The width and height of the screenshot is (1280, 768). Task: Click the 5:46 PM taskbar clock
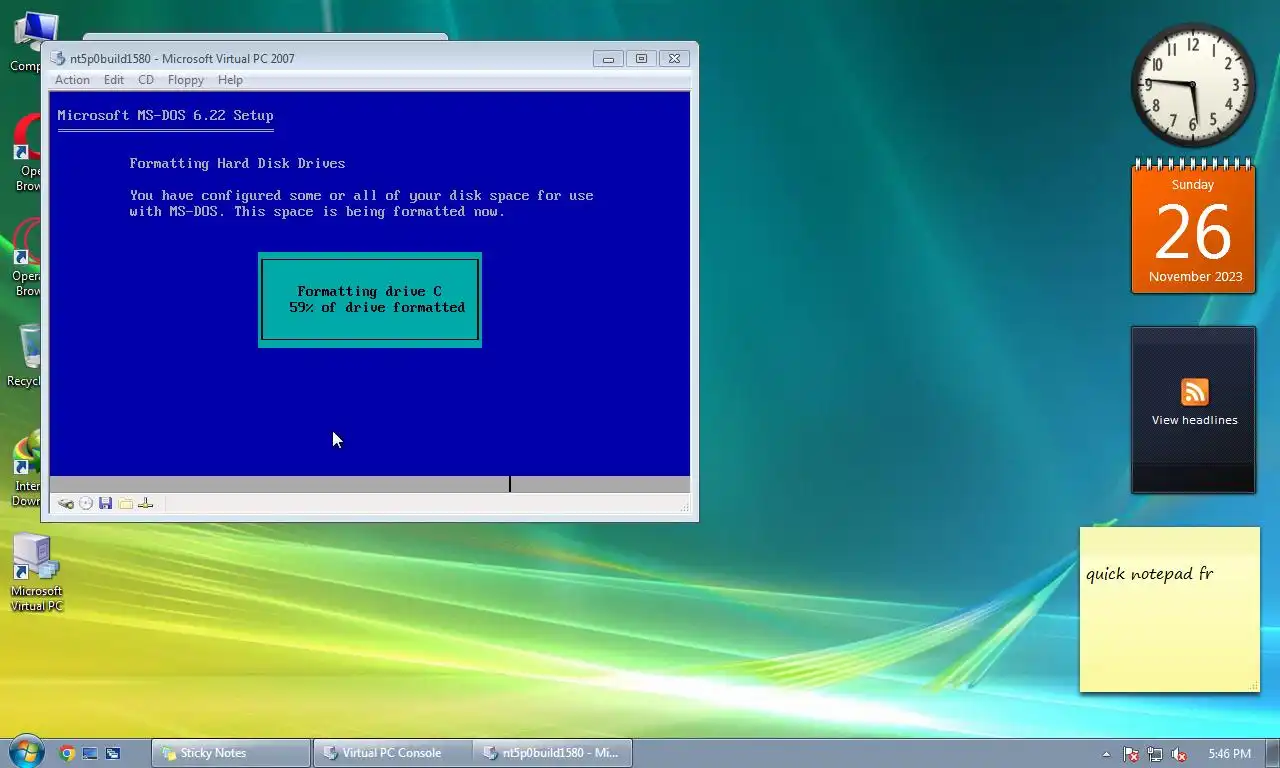click(1229, 754)
